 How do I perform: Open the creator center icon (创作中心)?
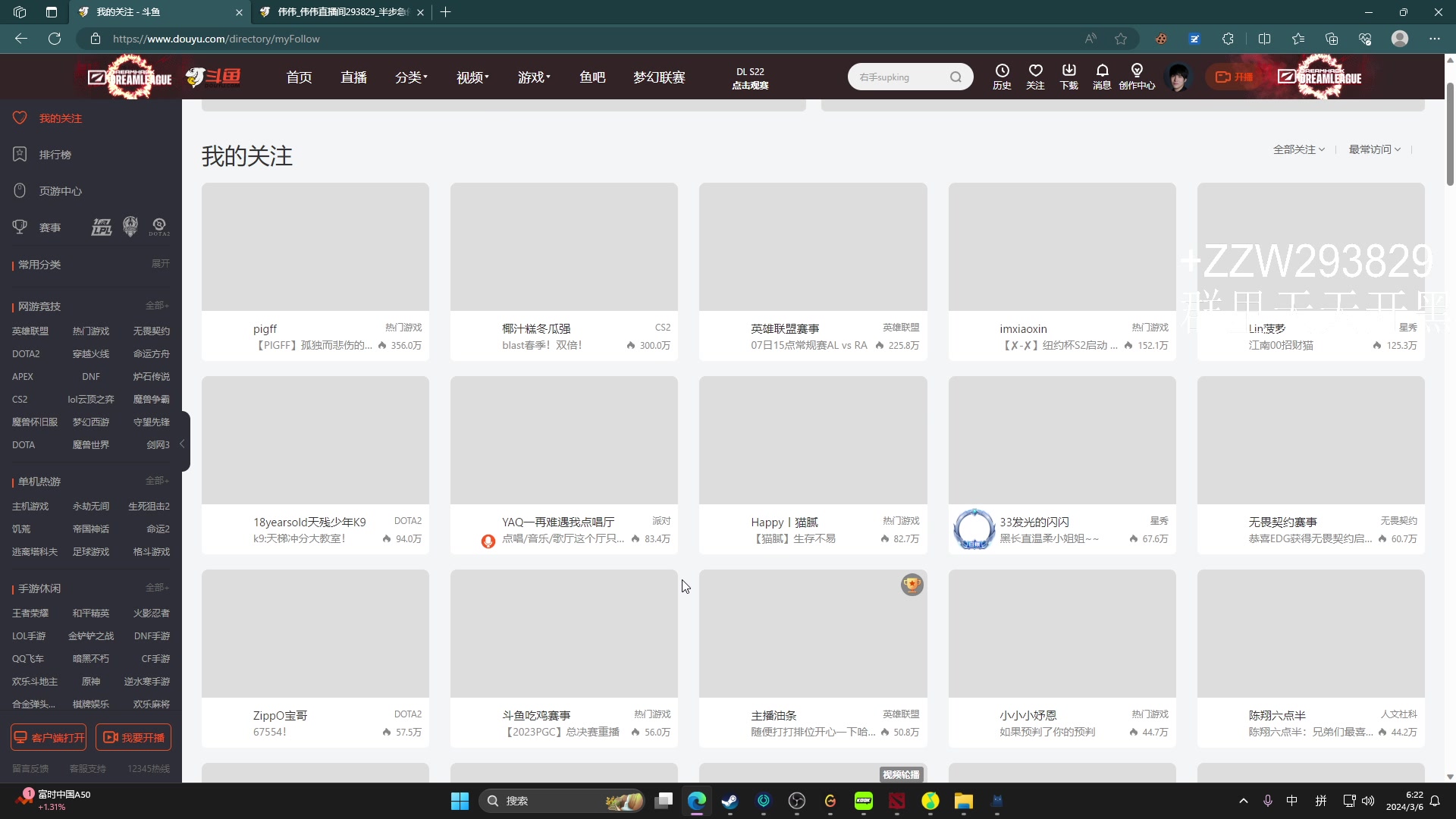coord(1137,76)
